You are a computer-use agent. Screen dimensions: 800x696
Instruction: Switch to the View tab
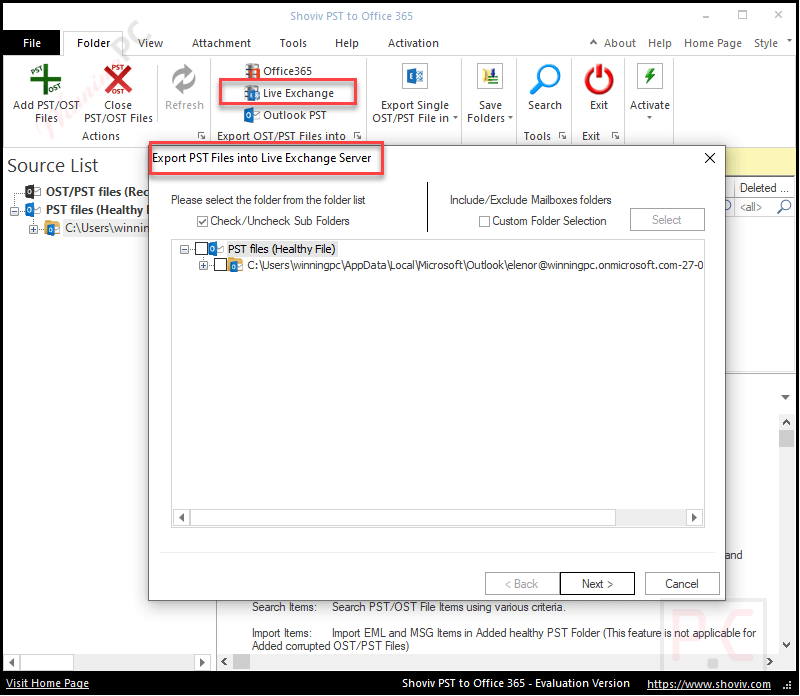[x=151, y=43]
